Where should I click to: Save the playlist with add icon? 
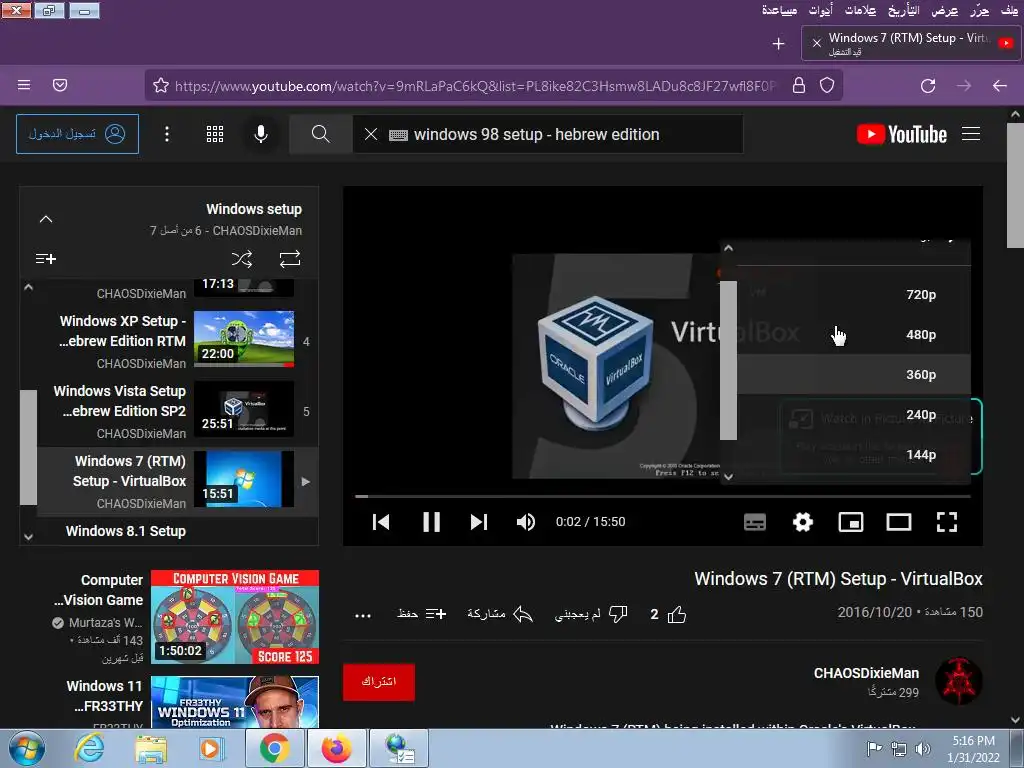pos(46,259)
